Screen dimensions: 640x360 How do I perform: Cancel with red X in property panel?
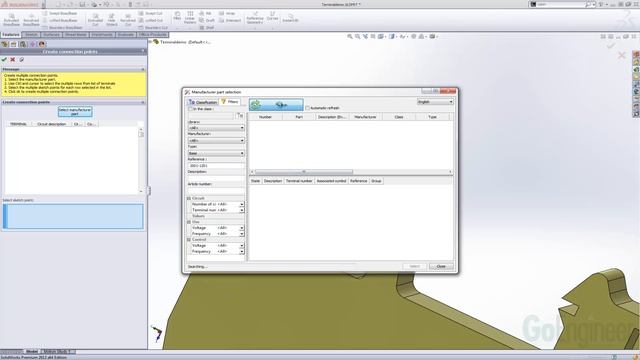click(13, 60)
